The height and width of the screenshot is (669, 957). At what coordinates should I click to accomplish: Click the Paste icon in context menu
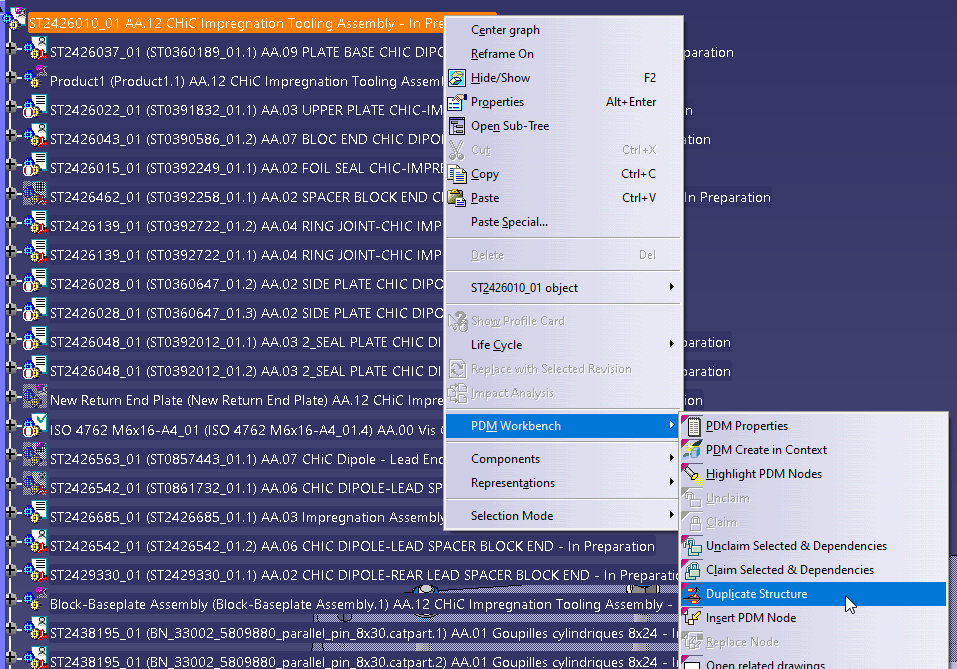457,198
